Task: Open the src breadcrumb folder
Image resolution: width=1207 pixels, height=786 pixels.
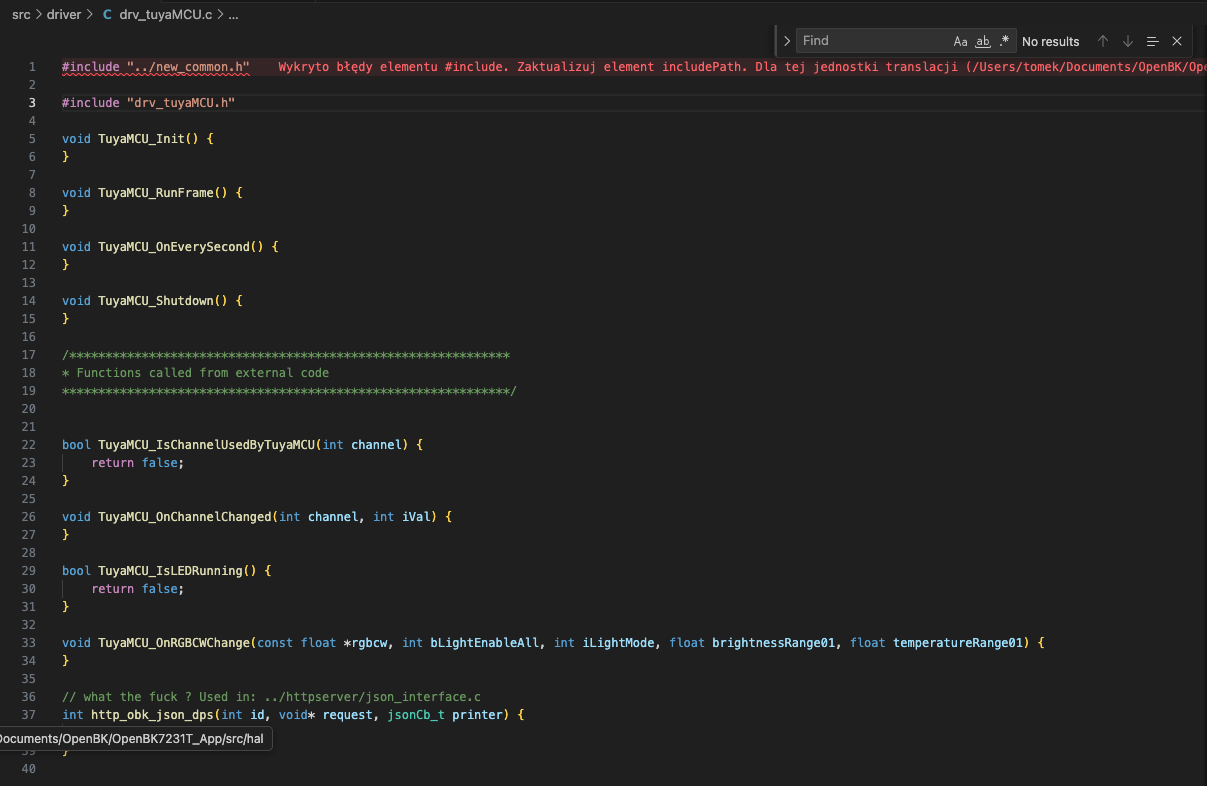Action: [21, 15]
